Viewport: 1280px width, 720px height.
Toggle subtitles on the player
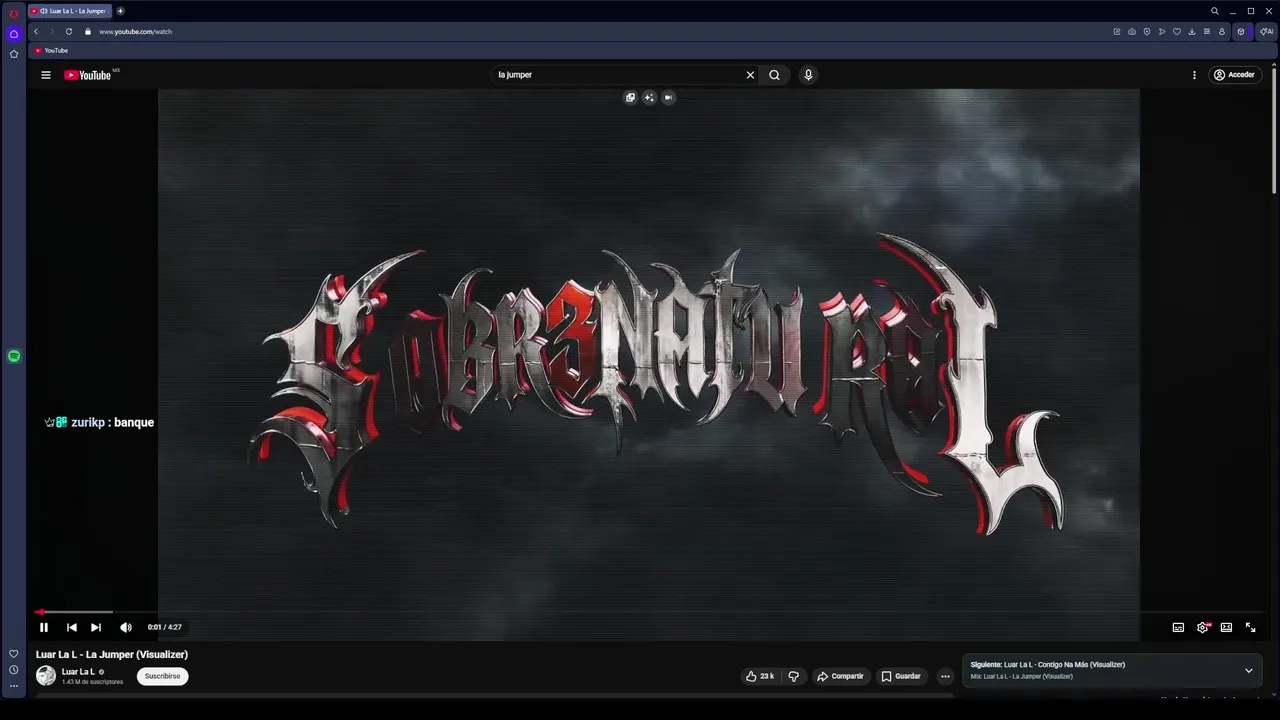(1178, 627)
